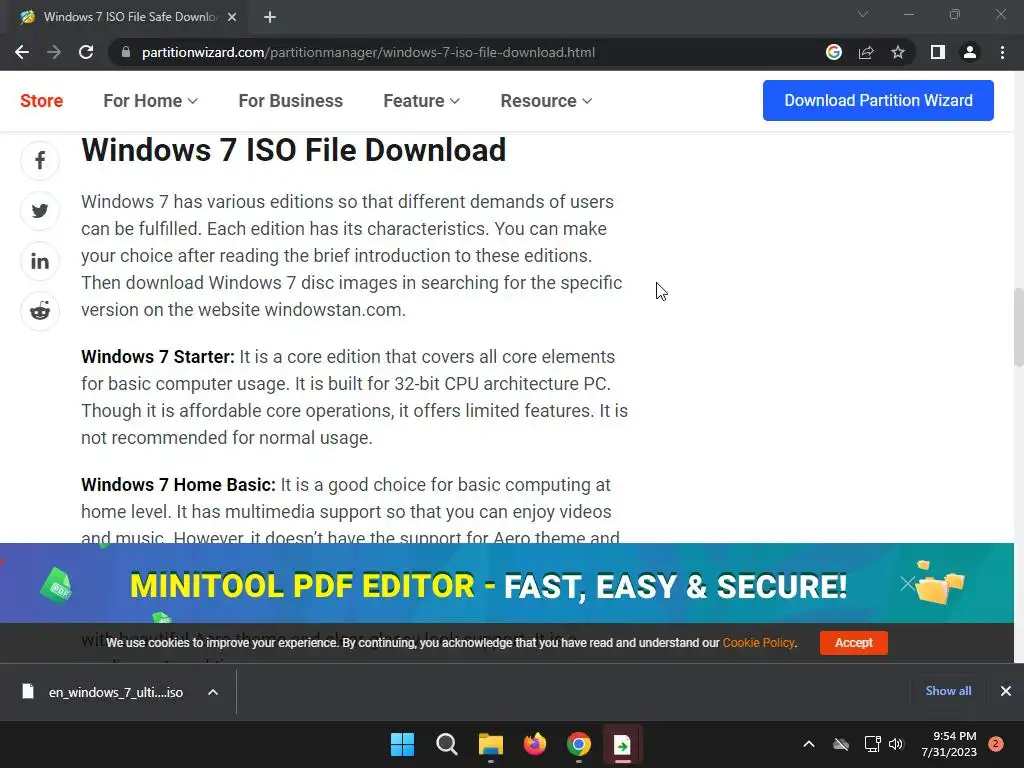Open new tab with plus button

pyautogui.click(x=270, y=17)
